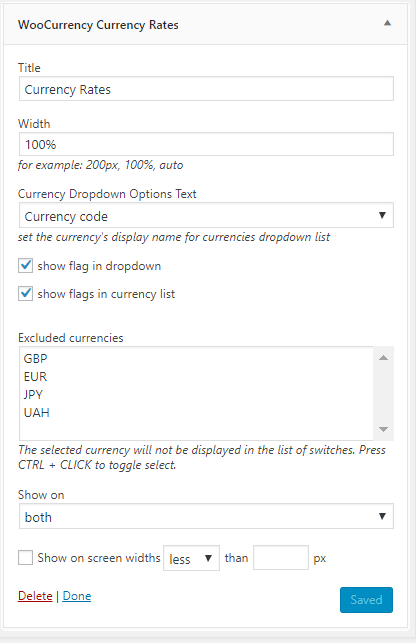Click the Width input field
This screenshot has width=416, height=643.
pos(206,144)
